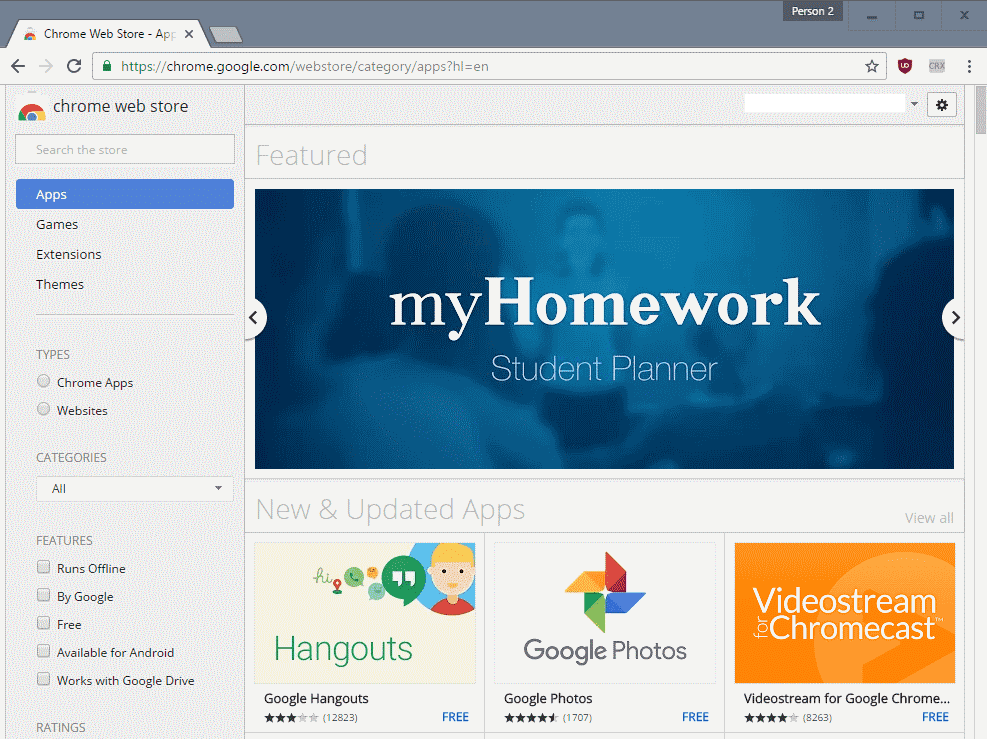Viewport: 987px width, 739px height.
Task: Select the Chrome Apps radio button
Action: pyautogui.click(x=43, y=381)
